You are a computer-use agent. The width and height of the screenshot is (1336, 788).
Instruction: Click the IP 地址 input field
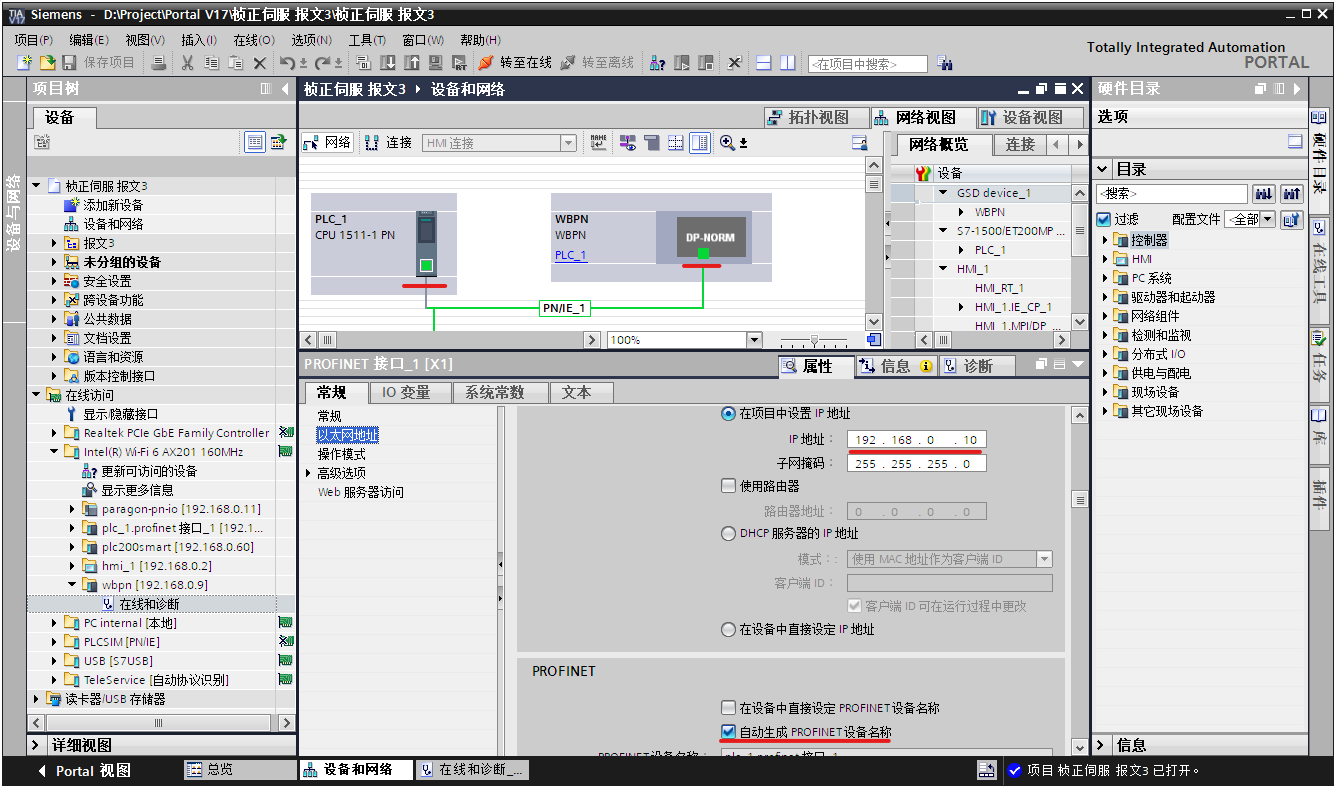(x=916, y=440)
